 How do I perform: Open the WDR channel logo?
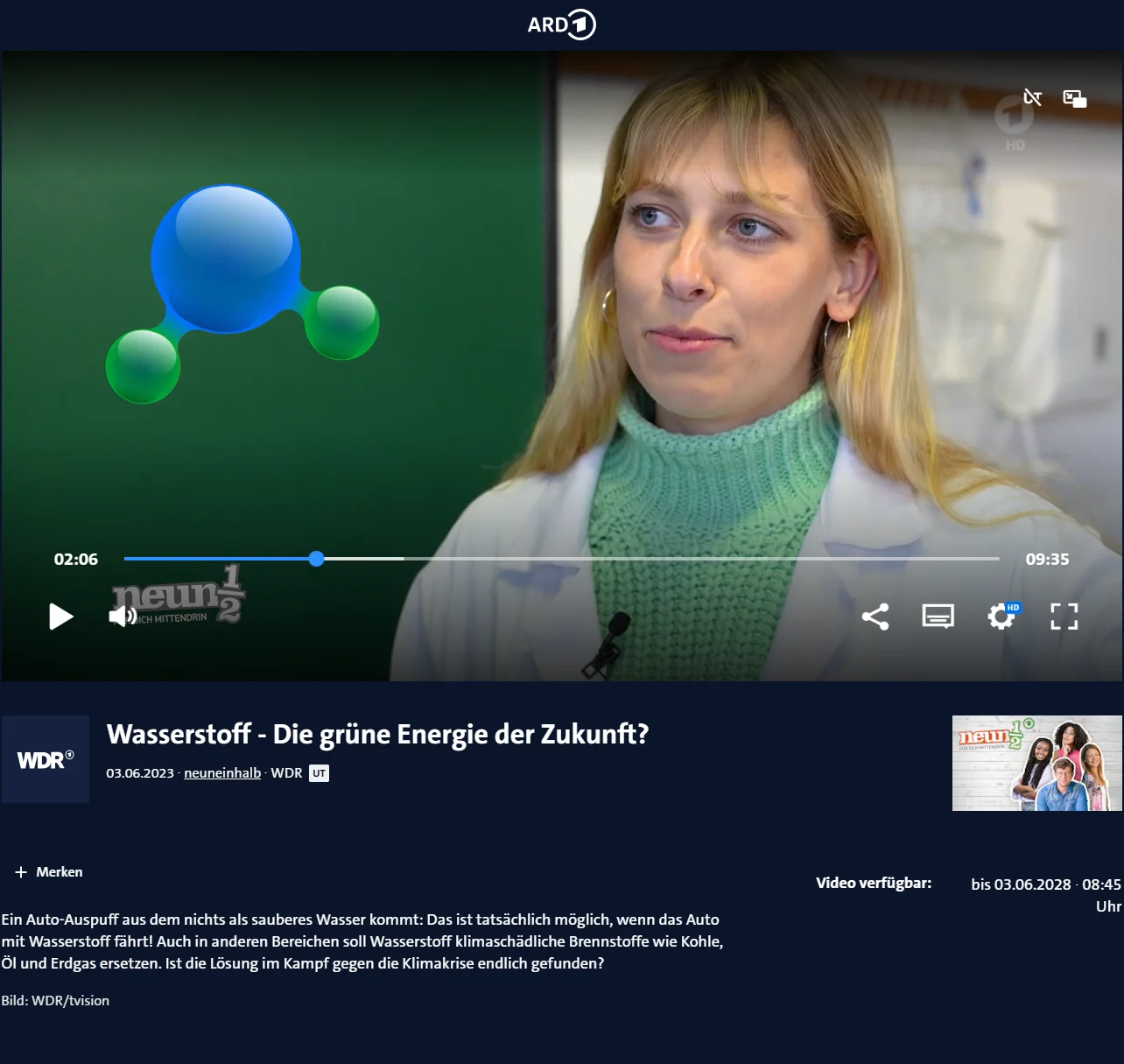tap(46, 759)
